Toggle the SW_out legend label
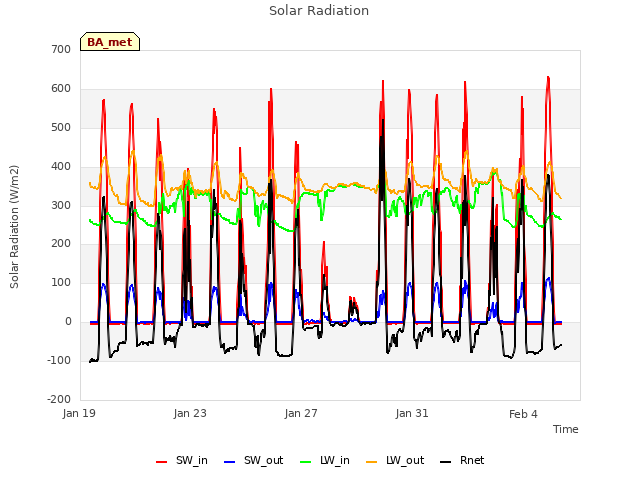The width and height of the screenshot is (640, 480). click(x=263, y=460)
